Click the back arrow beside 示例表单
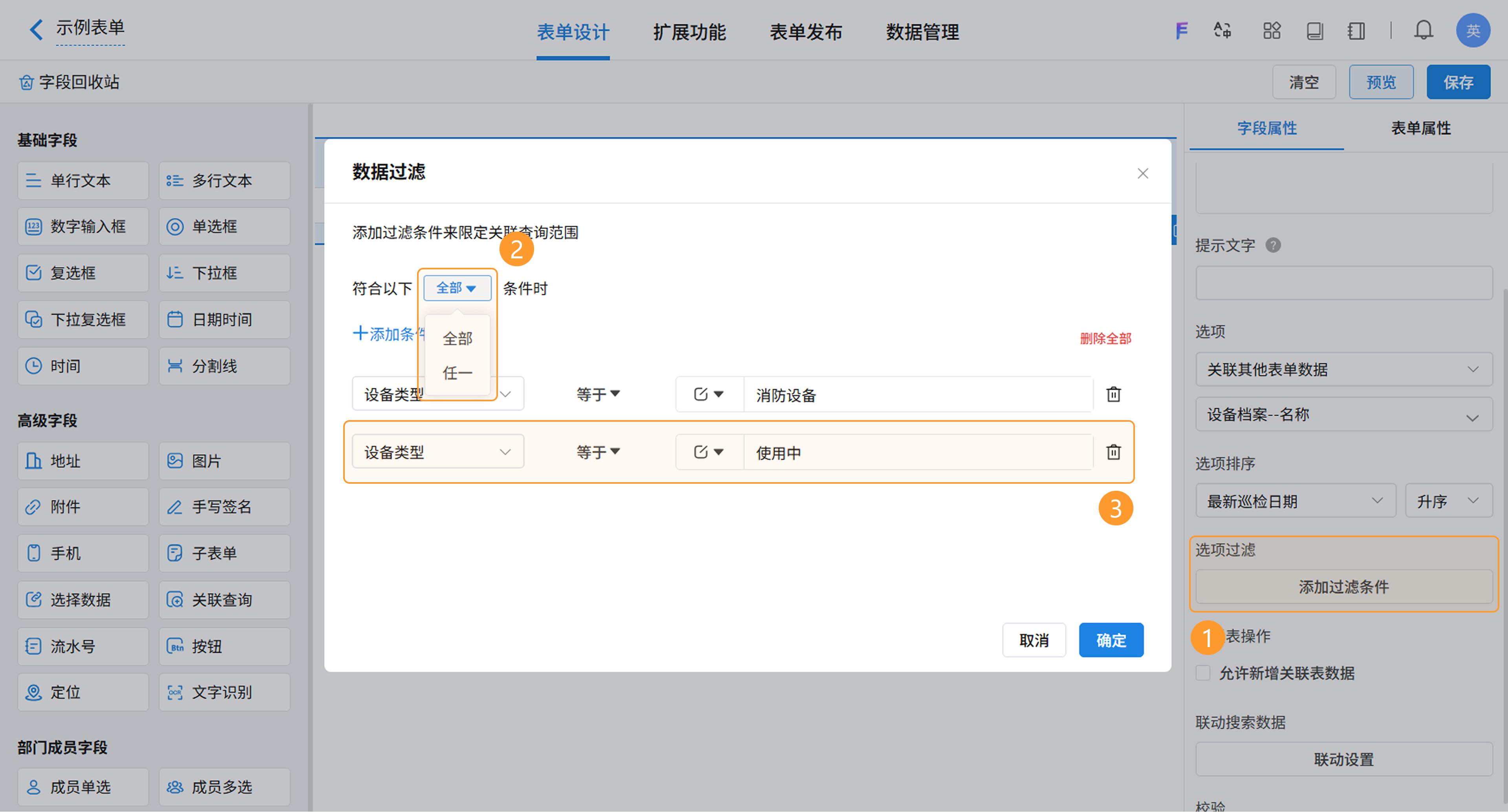1508x812 pixels. [x=36, y=29]
